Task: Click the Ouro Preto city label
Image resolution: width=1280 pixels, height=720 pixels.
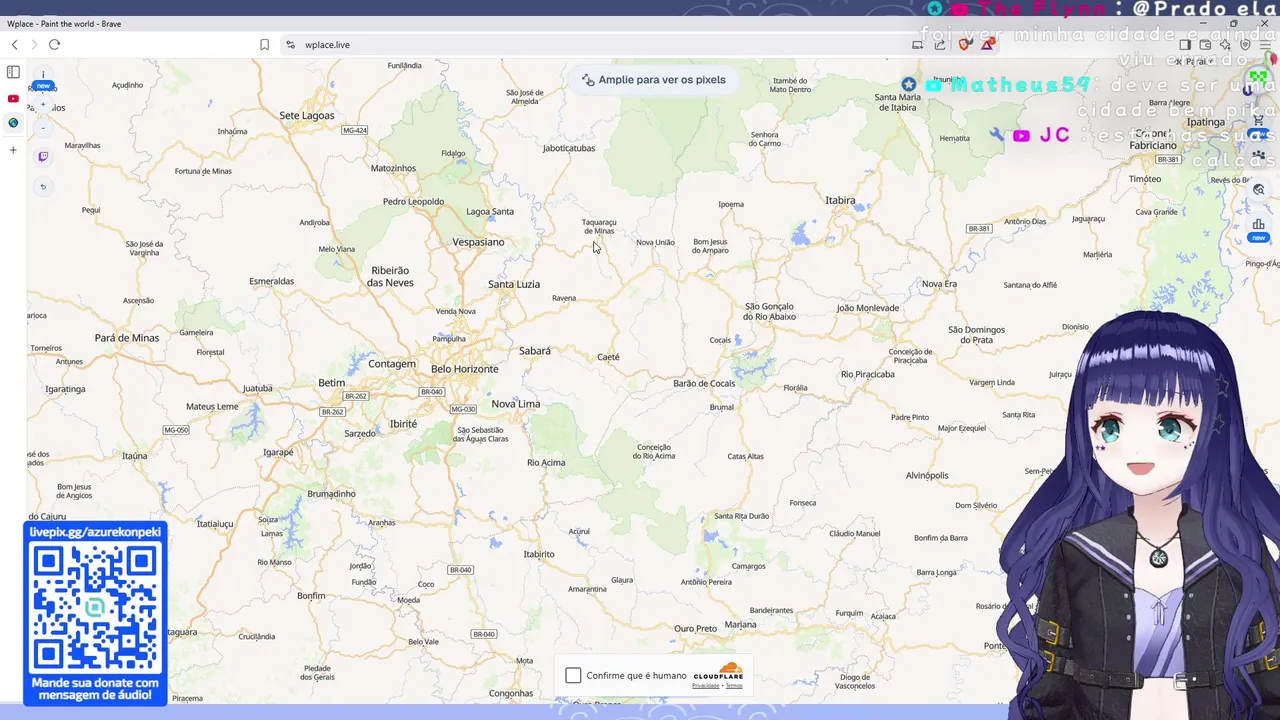Action: tap(695, 629)
